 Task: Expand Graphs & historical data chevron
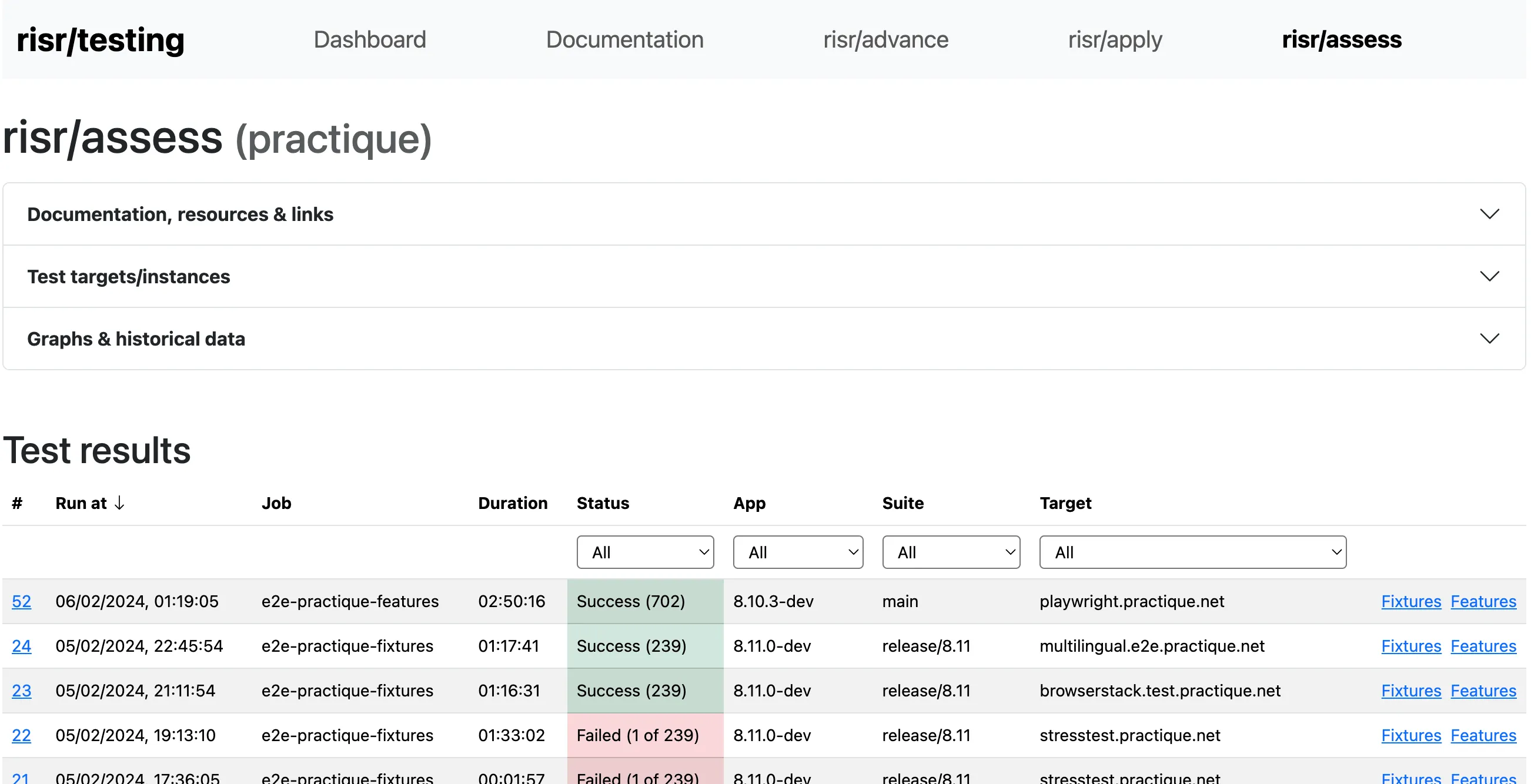point(1488,339)
